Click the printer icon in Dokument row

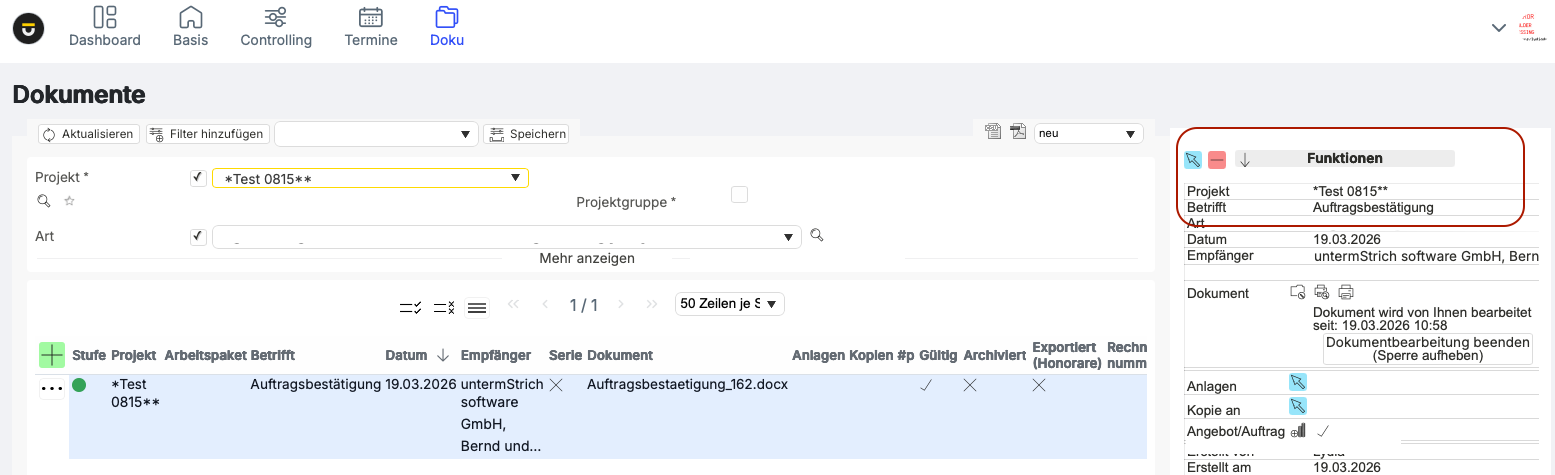pos(1346,292)
